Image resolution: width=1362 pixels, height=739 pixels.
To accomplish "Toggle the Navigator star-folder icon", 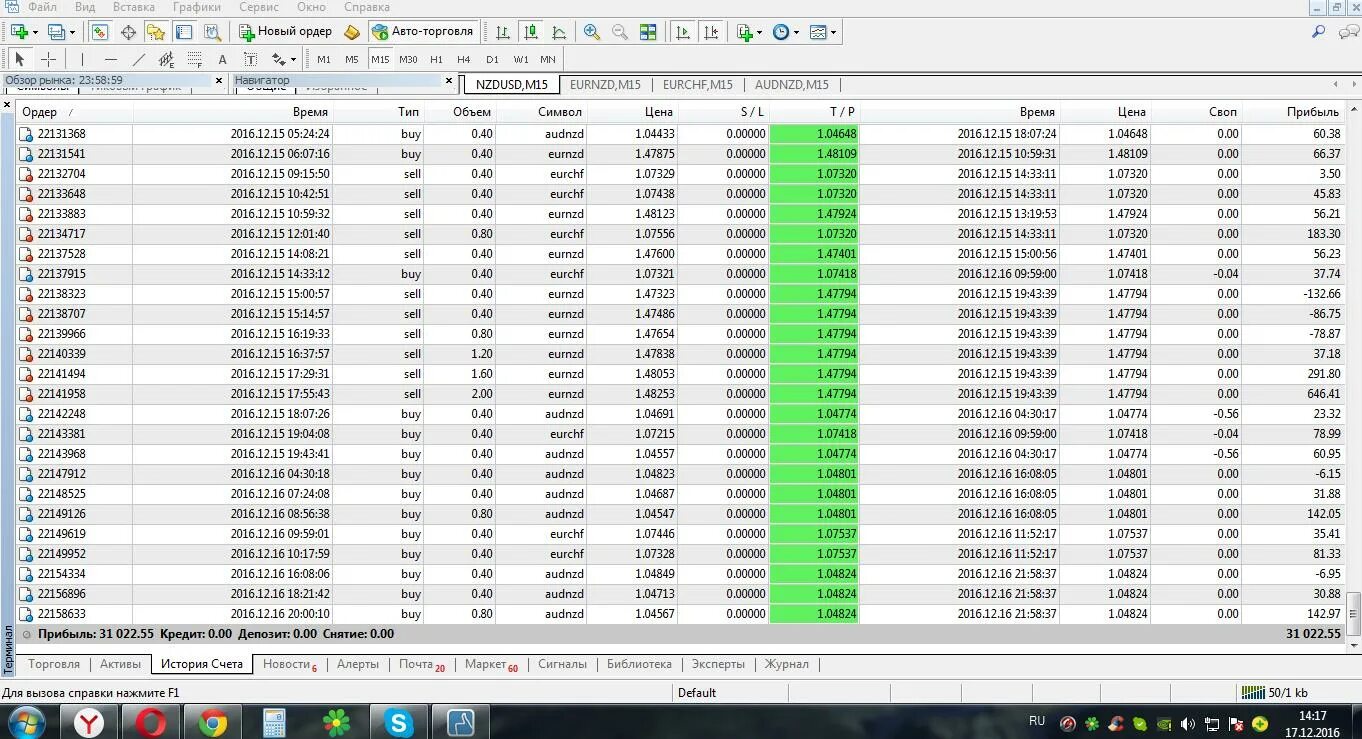I will (156, 32).
